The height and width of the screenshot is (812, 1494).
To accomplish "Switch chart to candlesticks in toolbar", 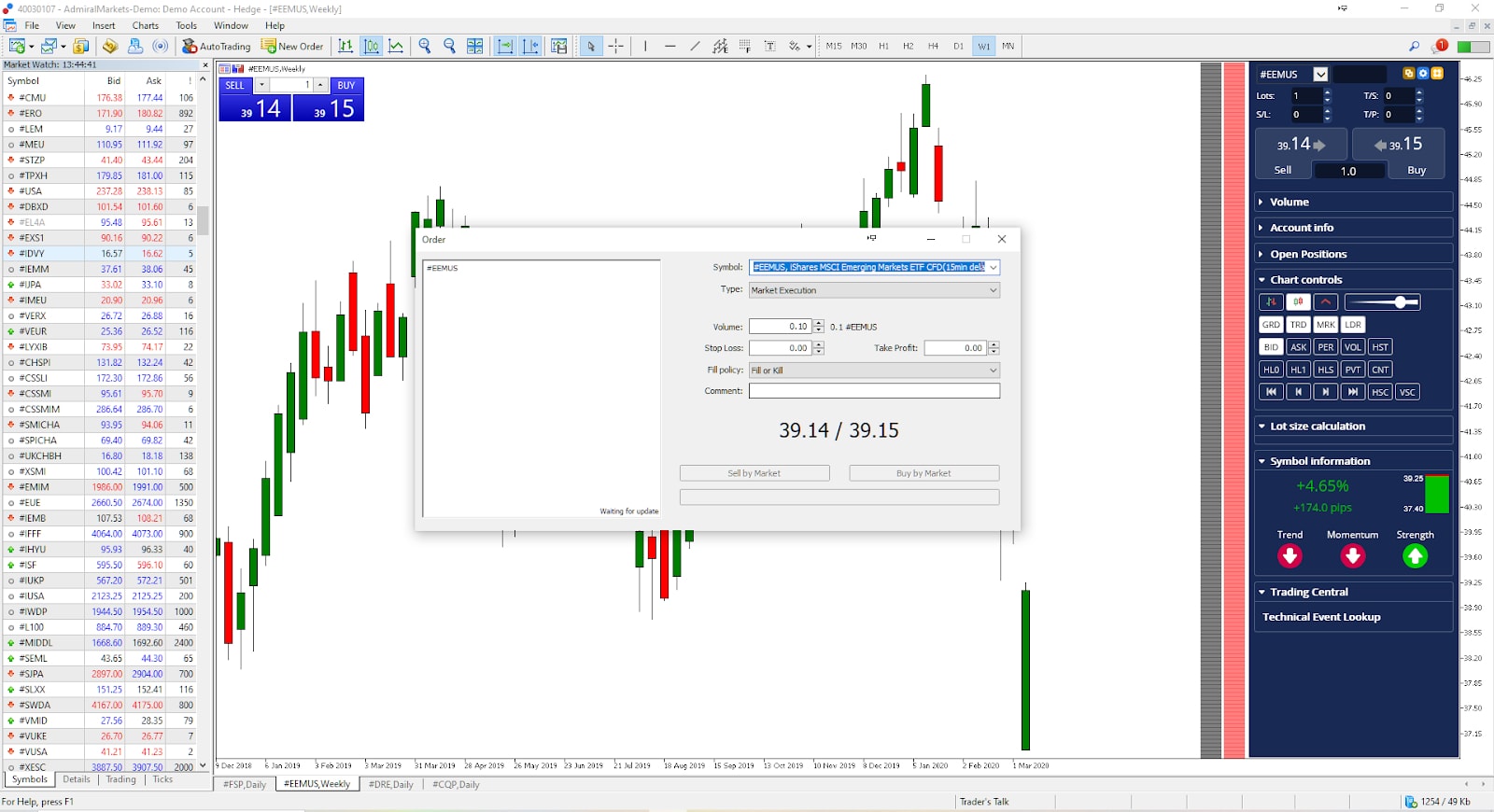I will point(372,46).
